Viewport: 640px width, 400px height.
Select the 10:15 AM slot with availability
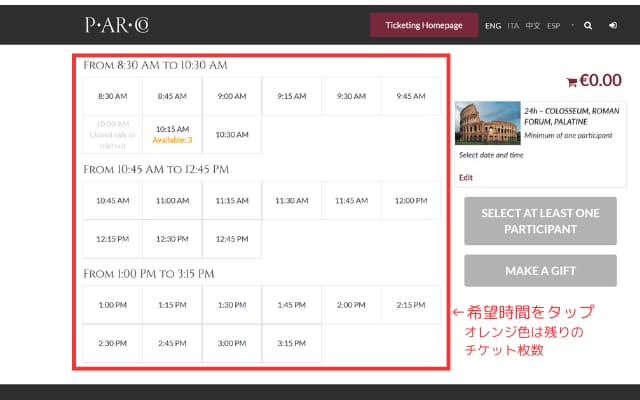coord(172,134)
